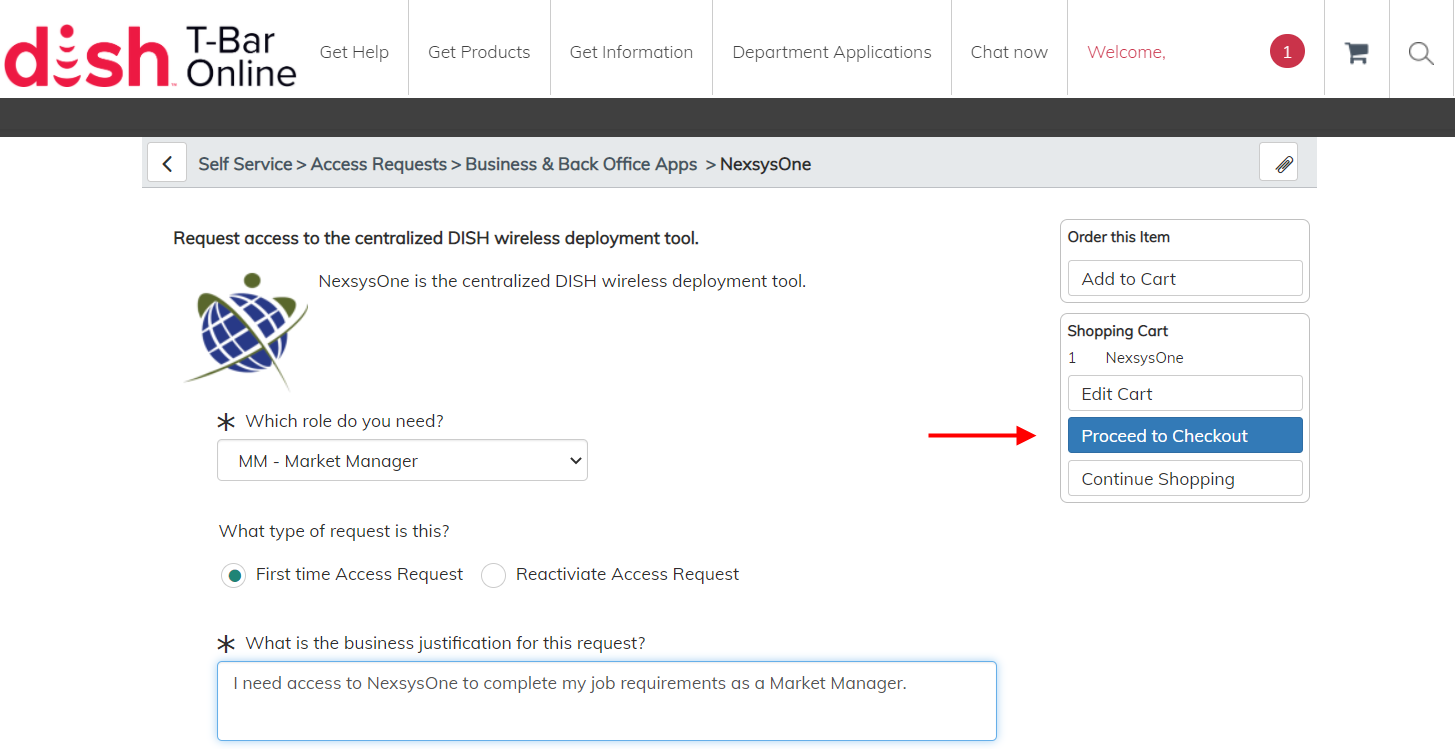This screenshot has height=749, width=1455.
Task: Open the Department Applications menu
Action: tap(832, 52)
